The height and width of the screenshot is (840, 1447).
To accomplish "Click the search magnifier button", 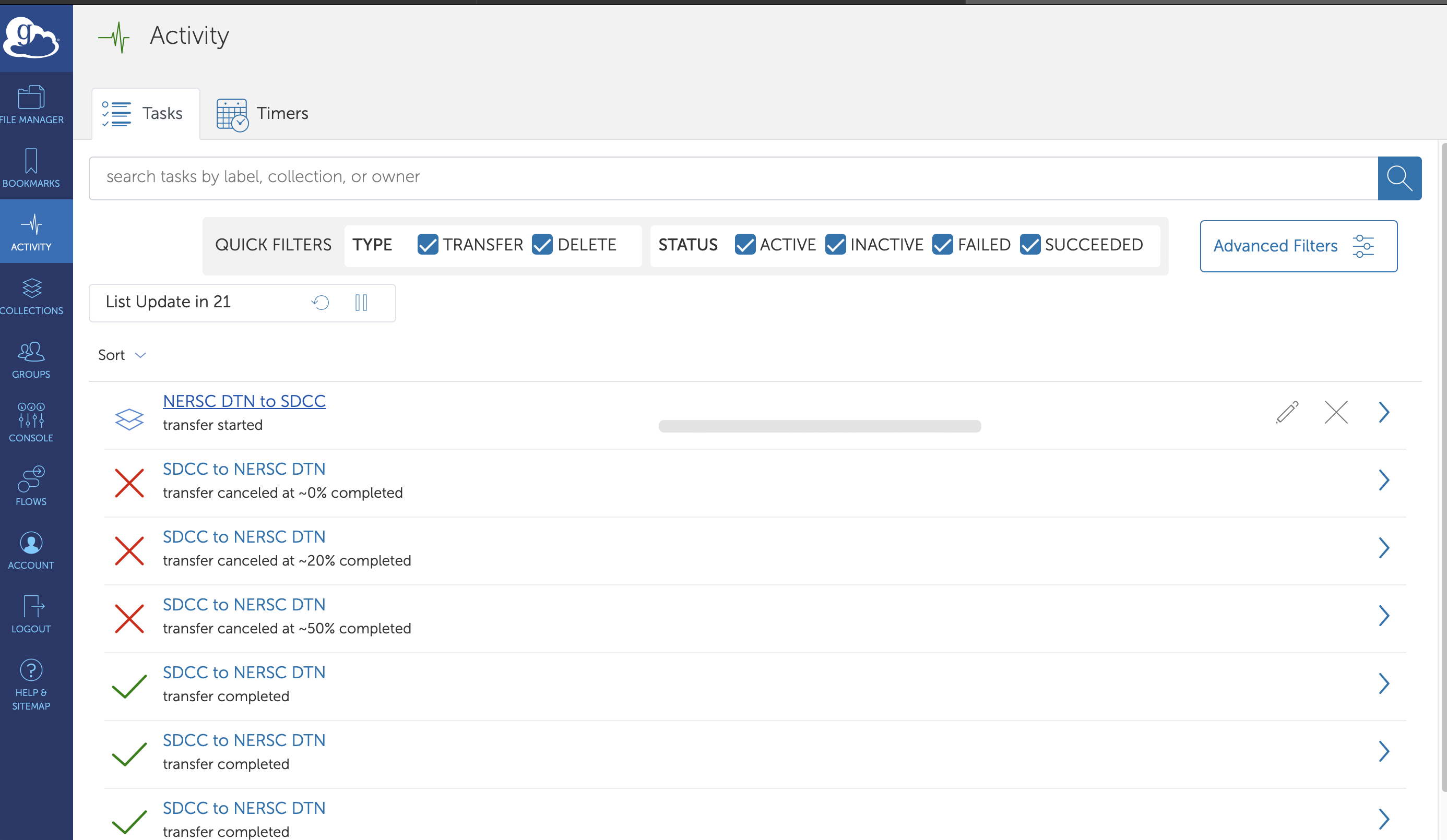I will point(1399,178).
